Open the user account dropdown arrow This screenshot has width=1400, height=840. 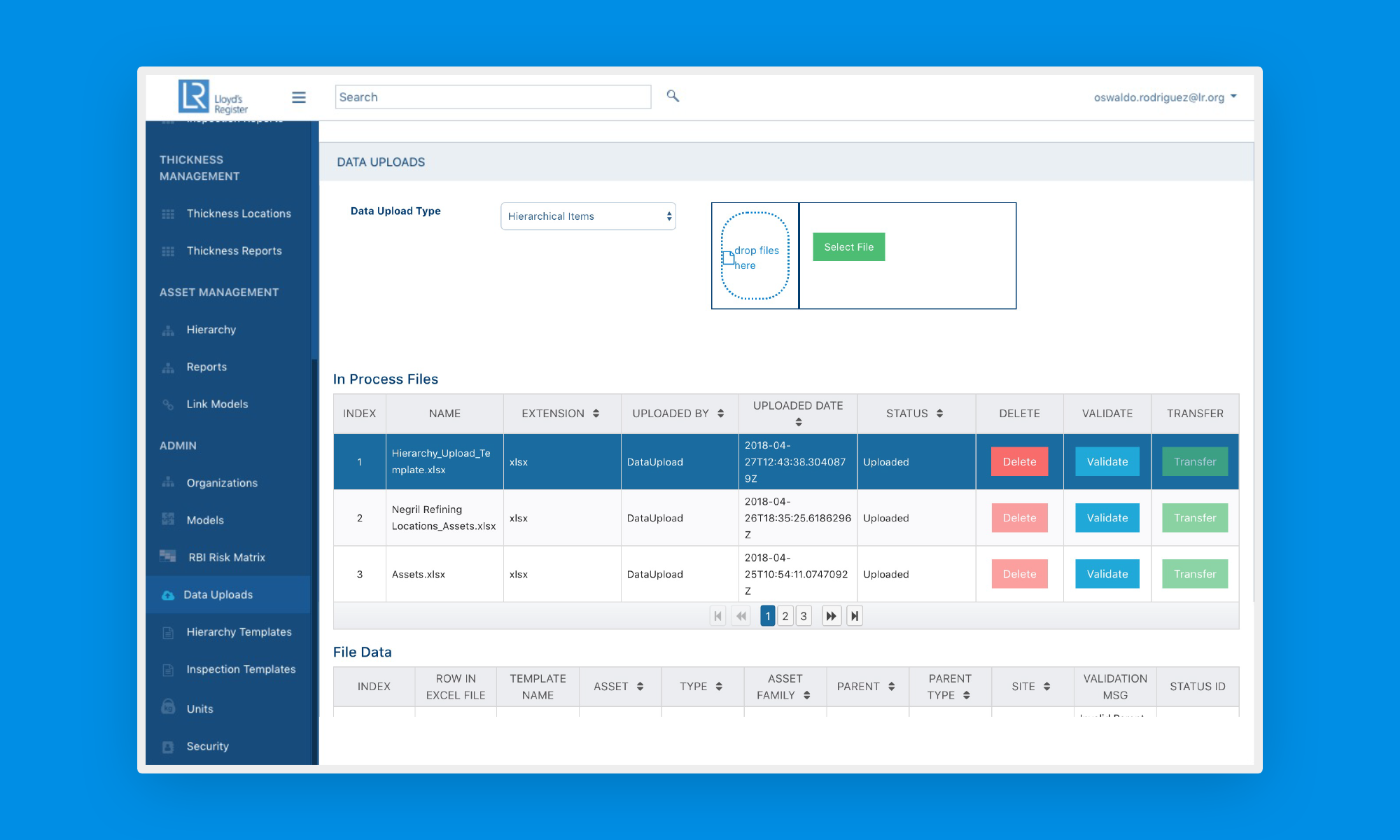(x=1233, y=97)
